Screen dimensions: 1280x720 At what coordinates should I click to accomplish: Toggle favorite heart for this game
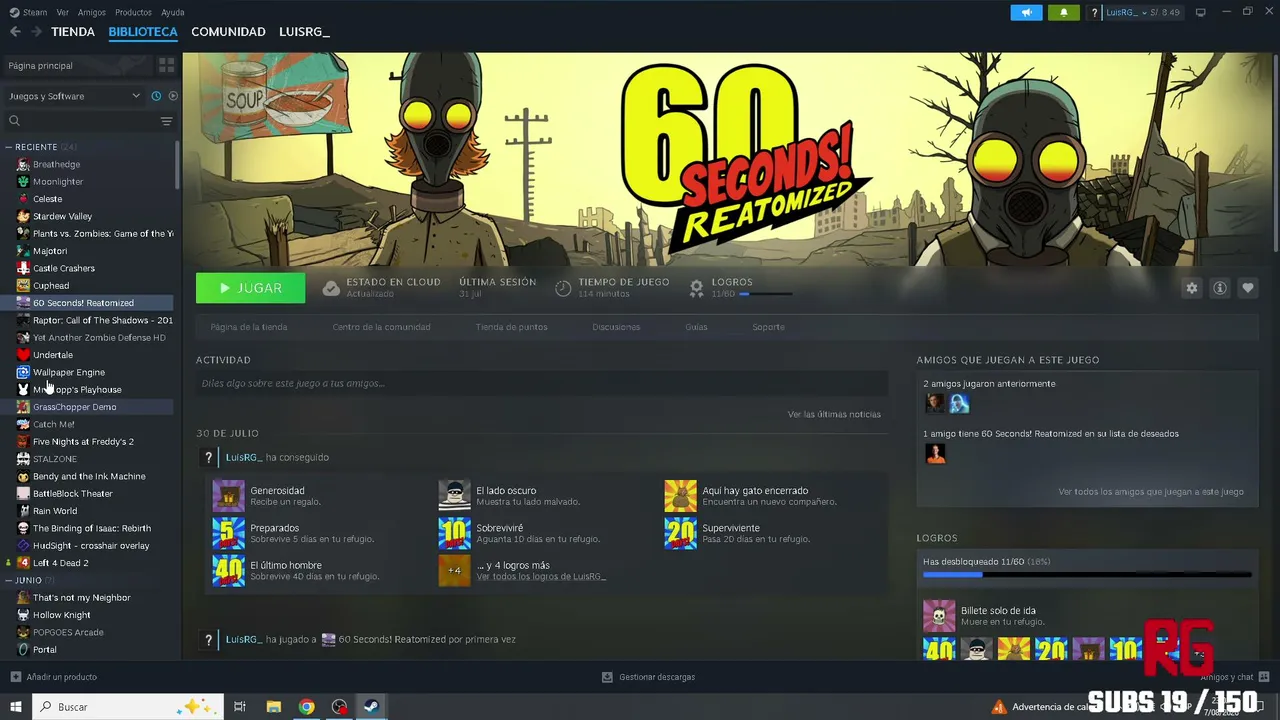1247,288
